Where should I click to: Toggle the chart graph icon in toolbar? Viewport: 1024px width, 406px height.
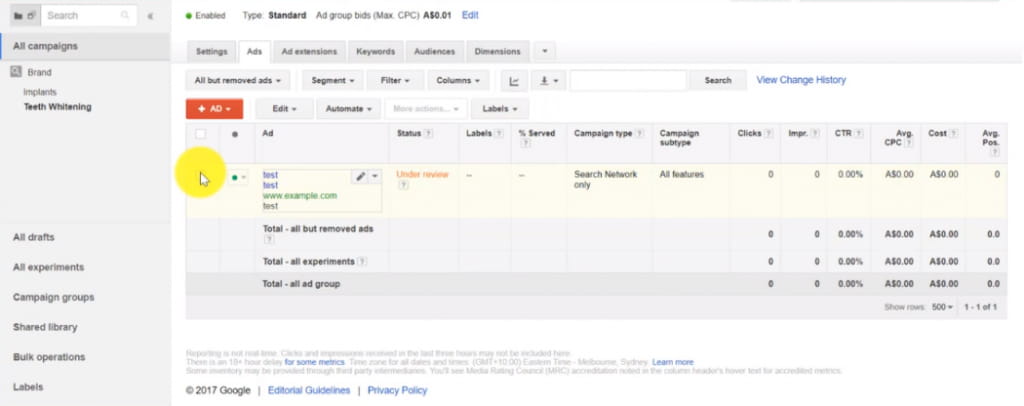[514, 80]
